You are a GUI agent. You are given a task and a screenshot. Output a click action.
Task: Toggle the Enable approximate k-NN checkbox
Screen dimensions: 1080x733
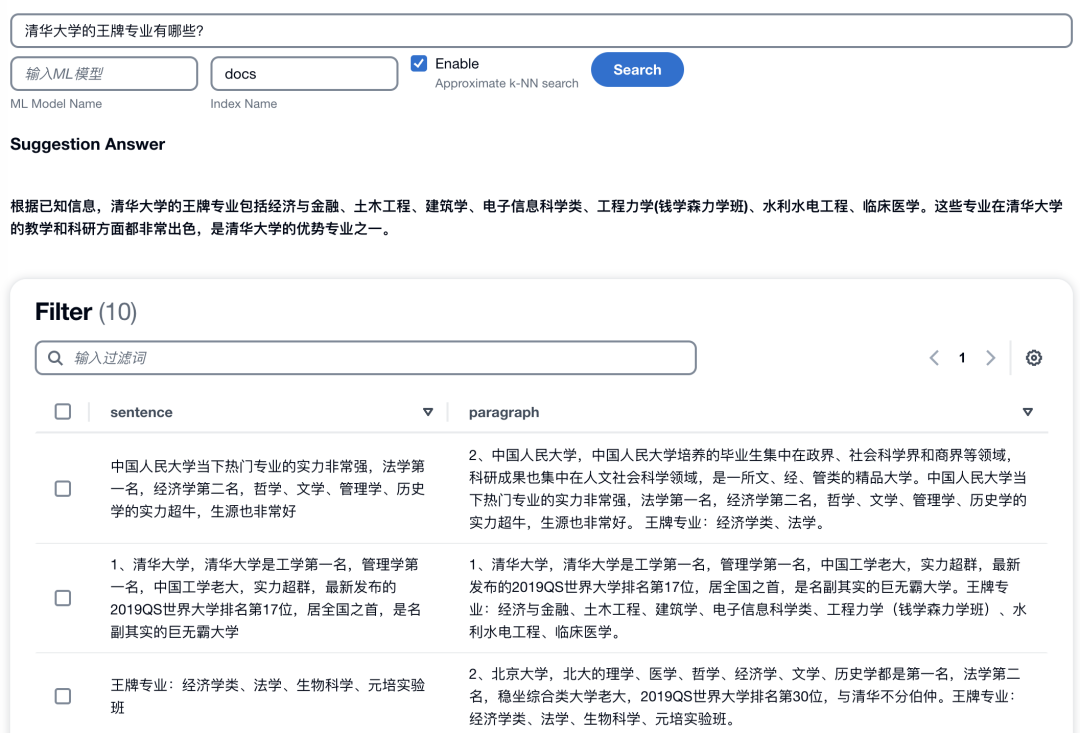(x=419, y=63)
